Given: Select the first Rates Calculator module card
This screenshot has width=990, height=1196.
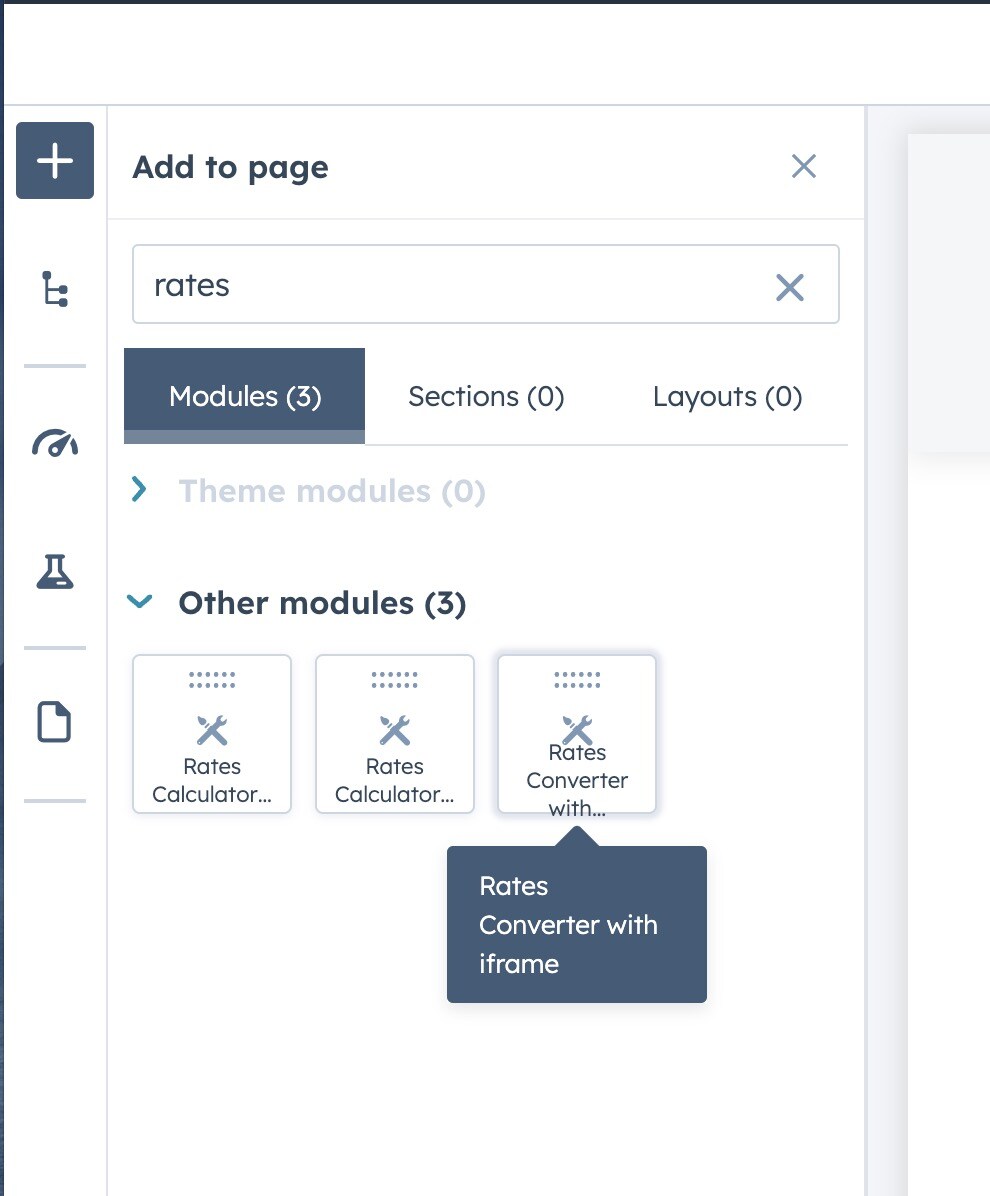Looking at the screenshot, I should click(212, 734).
